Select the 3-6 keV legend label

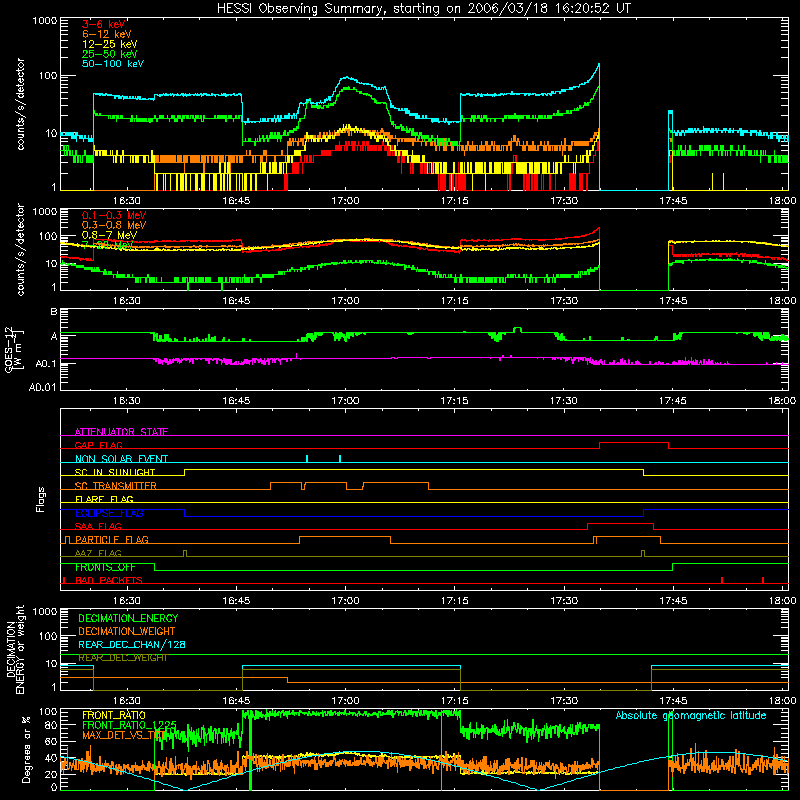tap(104, 24)
